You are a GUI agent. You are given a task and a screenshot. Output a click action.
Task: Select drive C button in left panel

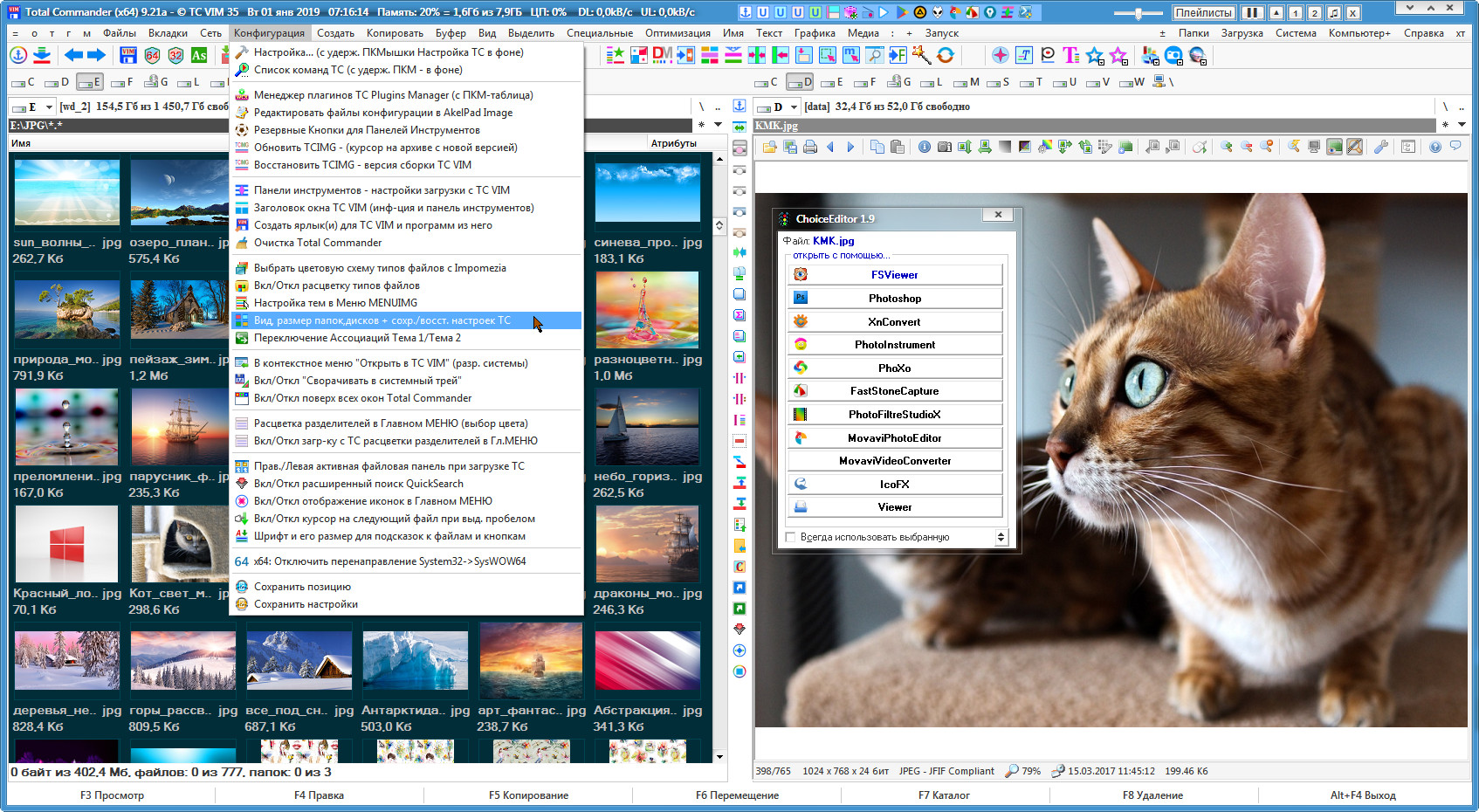(x=24, y=82)
